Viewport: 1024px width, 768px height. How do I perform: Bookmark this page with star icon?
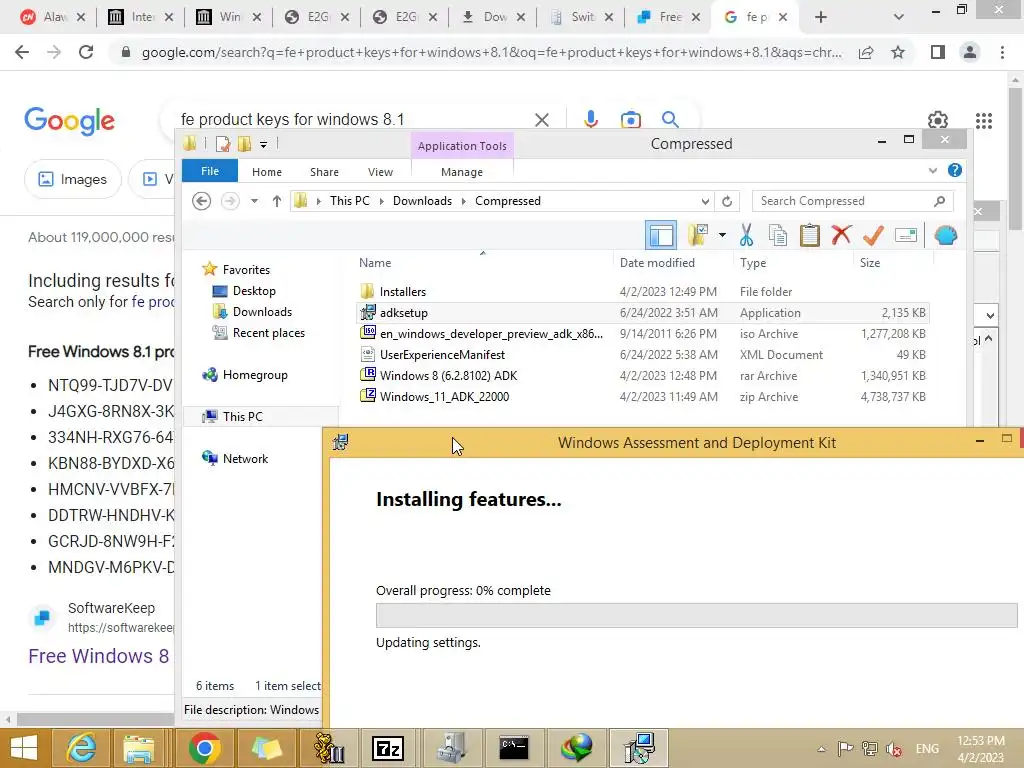[x=898, y=52]
